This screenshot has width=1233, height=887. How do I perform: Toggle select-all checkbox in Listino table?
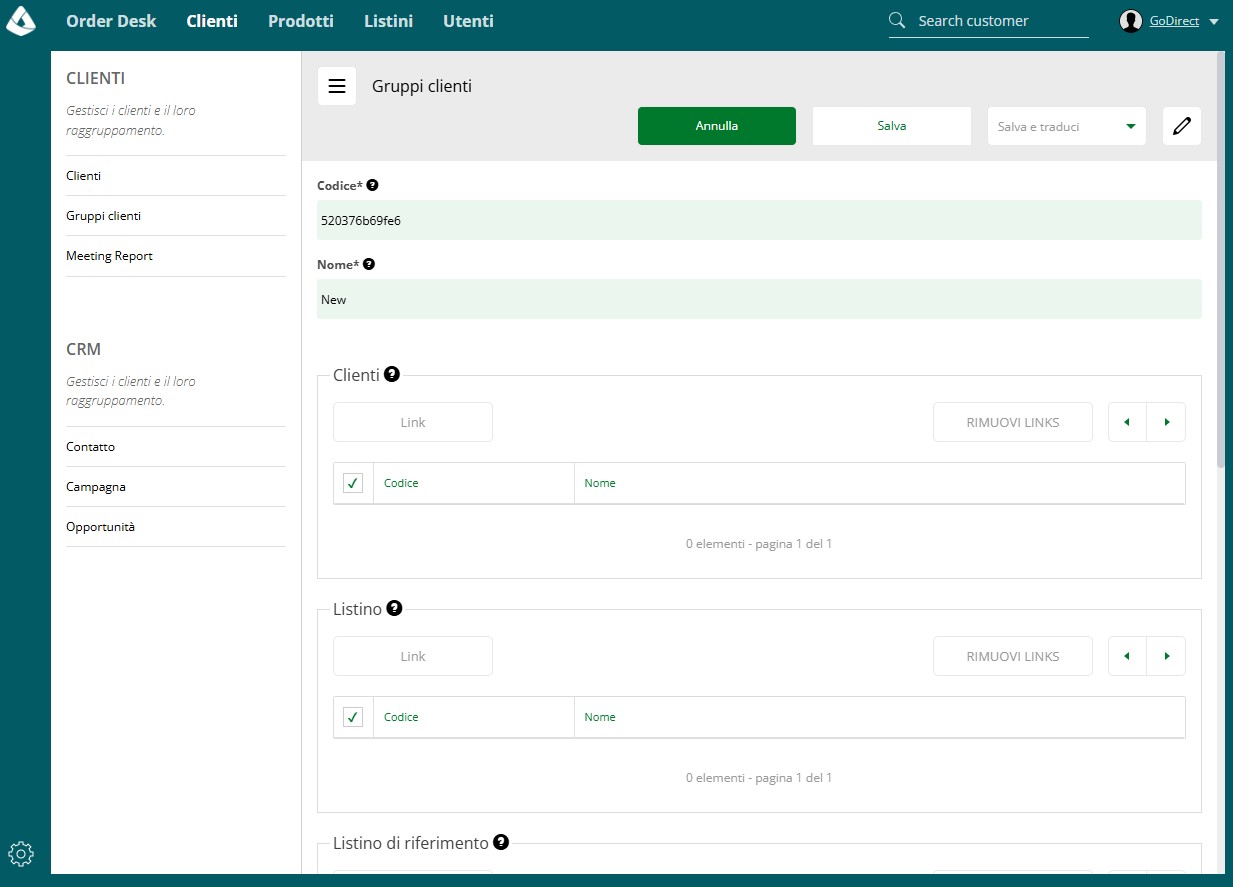coord(353,717)
